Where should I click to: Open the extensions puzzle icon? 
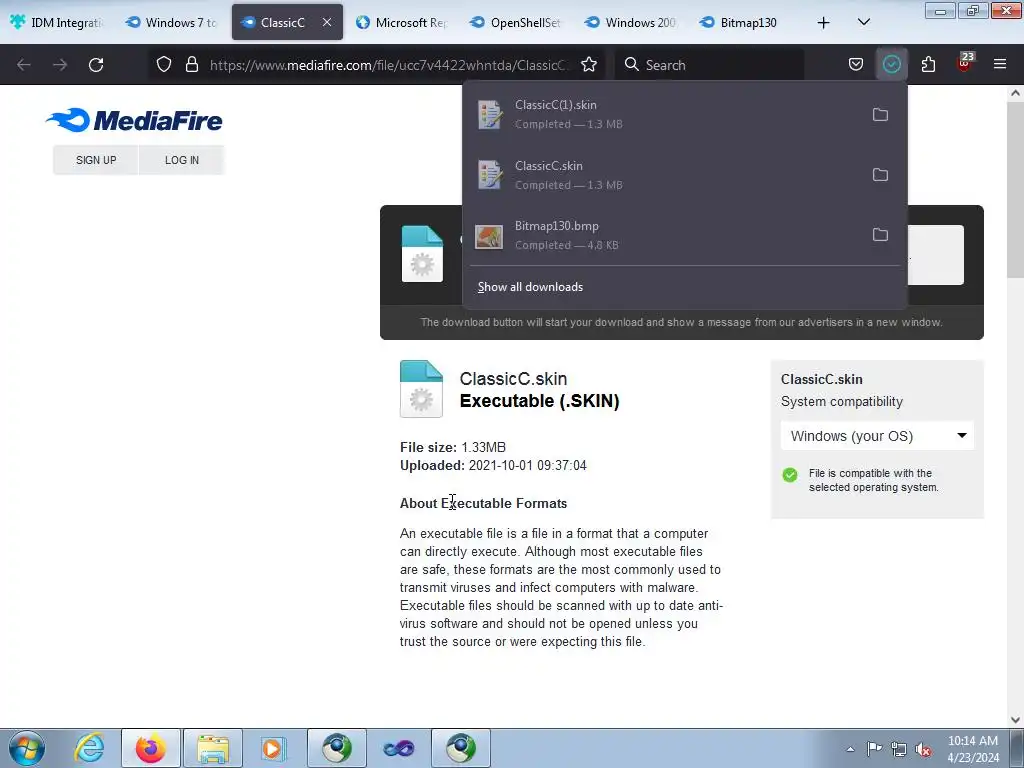928,65
